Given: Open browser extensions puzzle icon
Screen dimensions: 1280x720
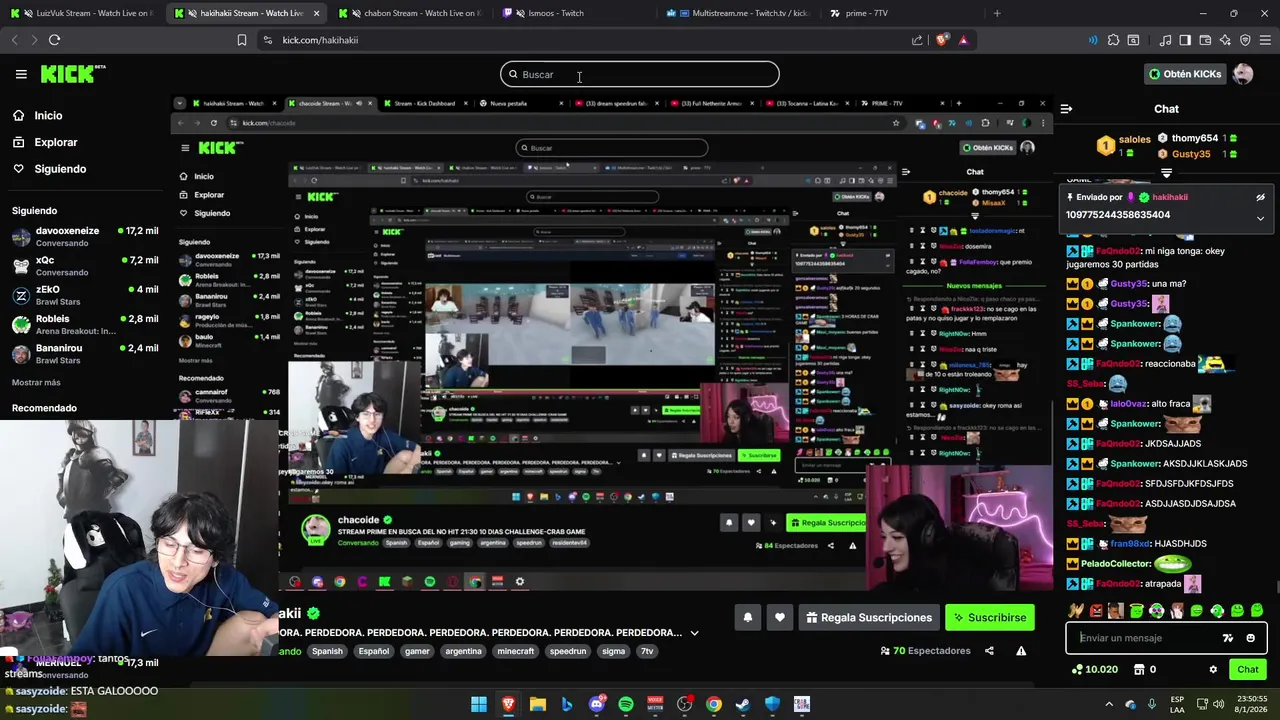Looking at the screenshot, I should click(1113, 40).
